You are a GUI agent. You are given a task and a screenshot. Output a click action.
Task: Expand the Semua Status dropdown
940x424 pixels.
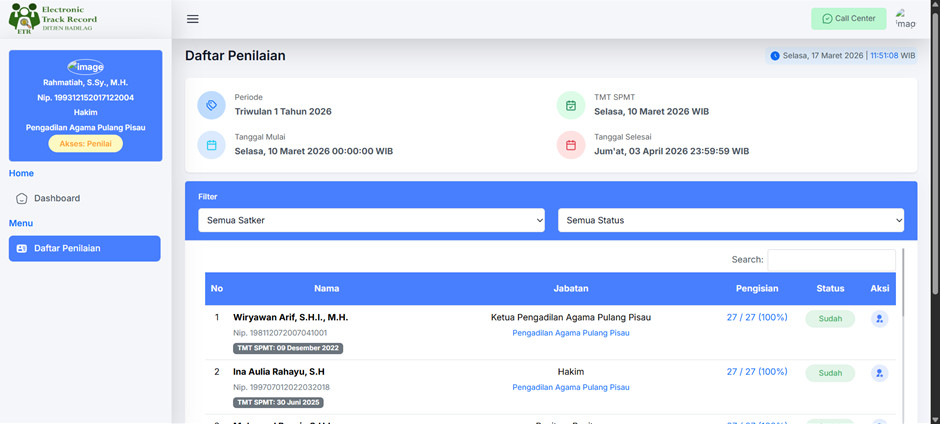pyautogui.click(x=730, y=220)
